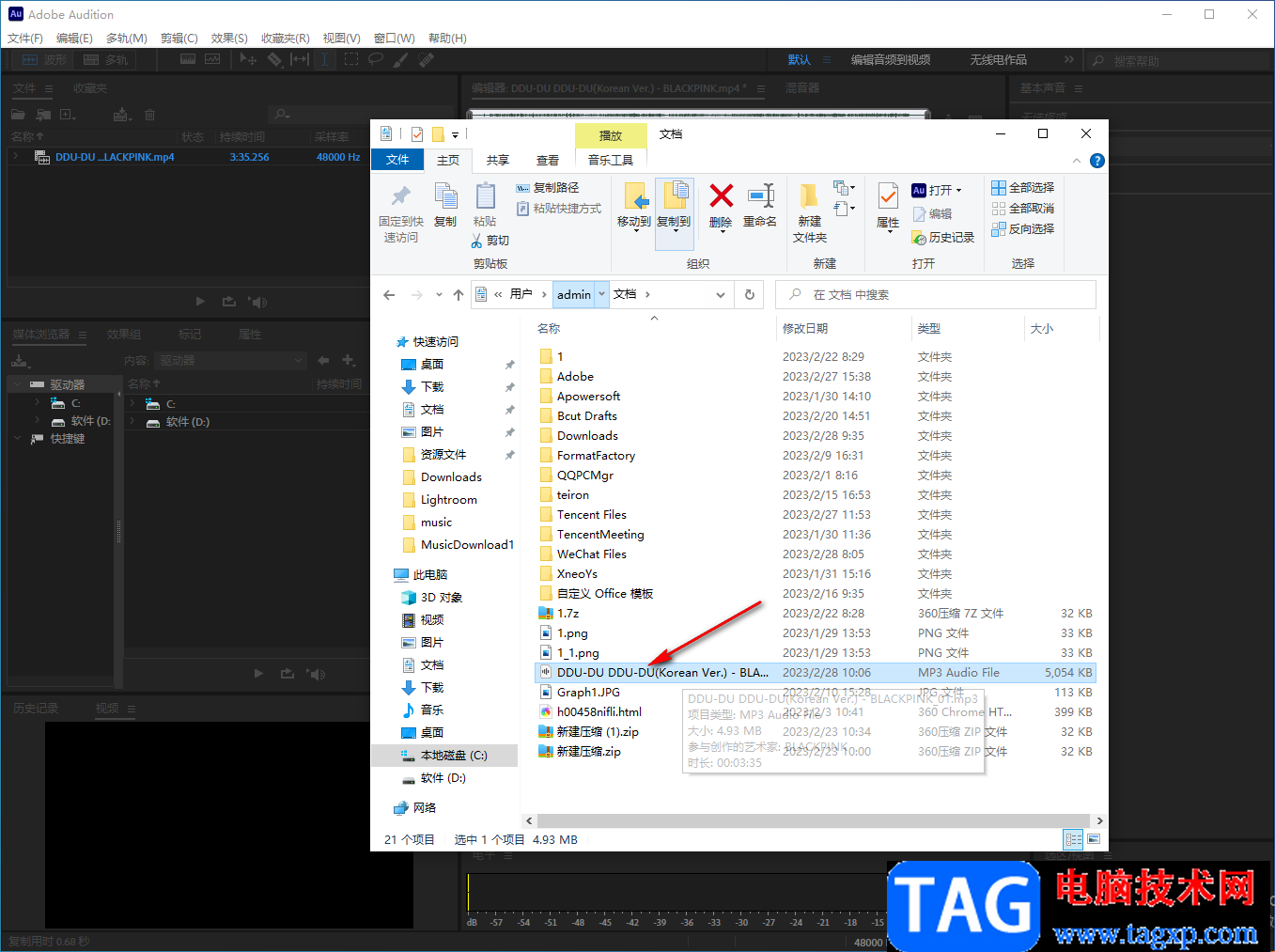Open admin breadcrumb dropdown in address bar
Screen dimensions: 1275x952
601,294
